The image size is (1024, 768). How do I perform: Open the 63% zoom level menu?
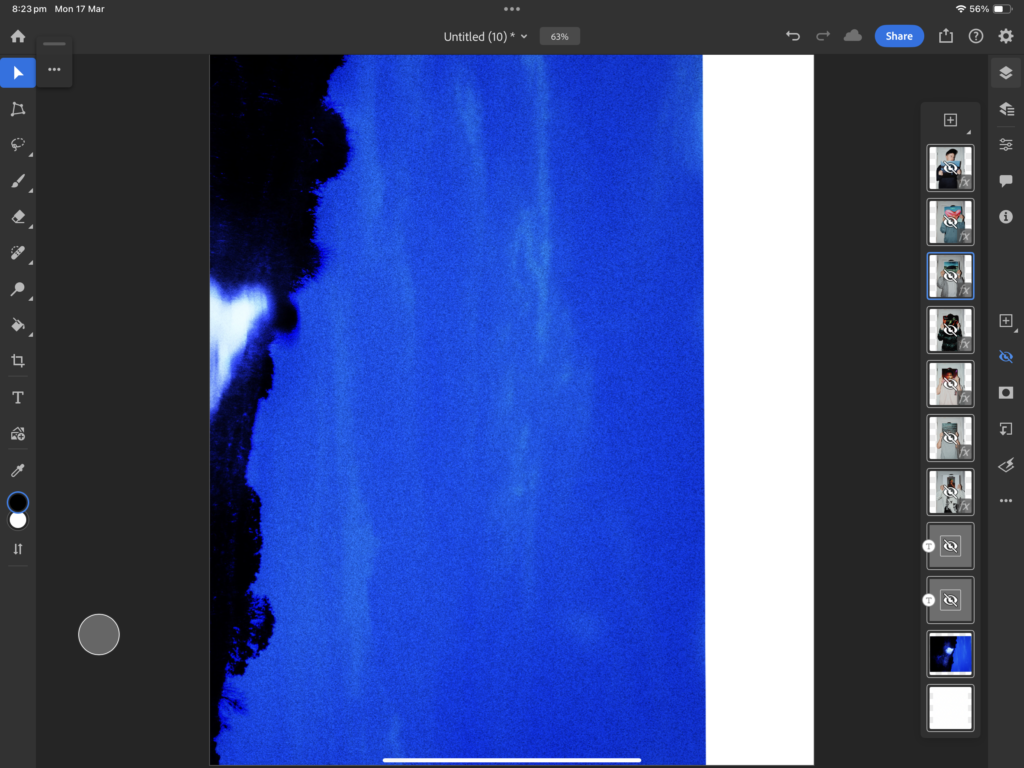click(x=559, y=37)
